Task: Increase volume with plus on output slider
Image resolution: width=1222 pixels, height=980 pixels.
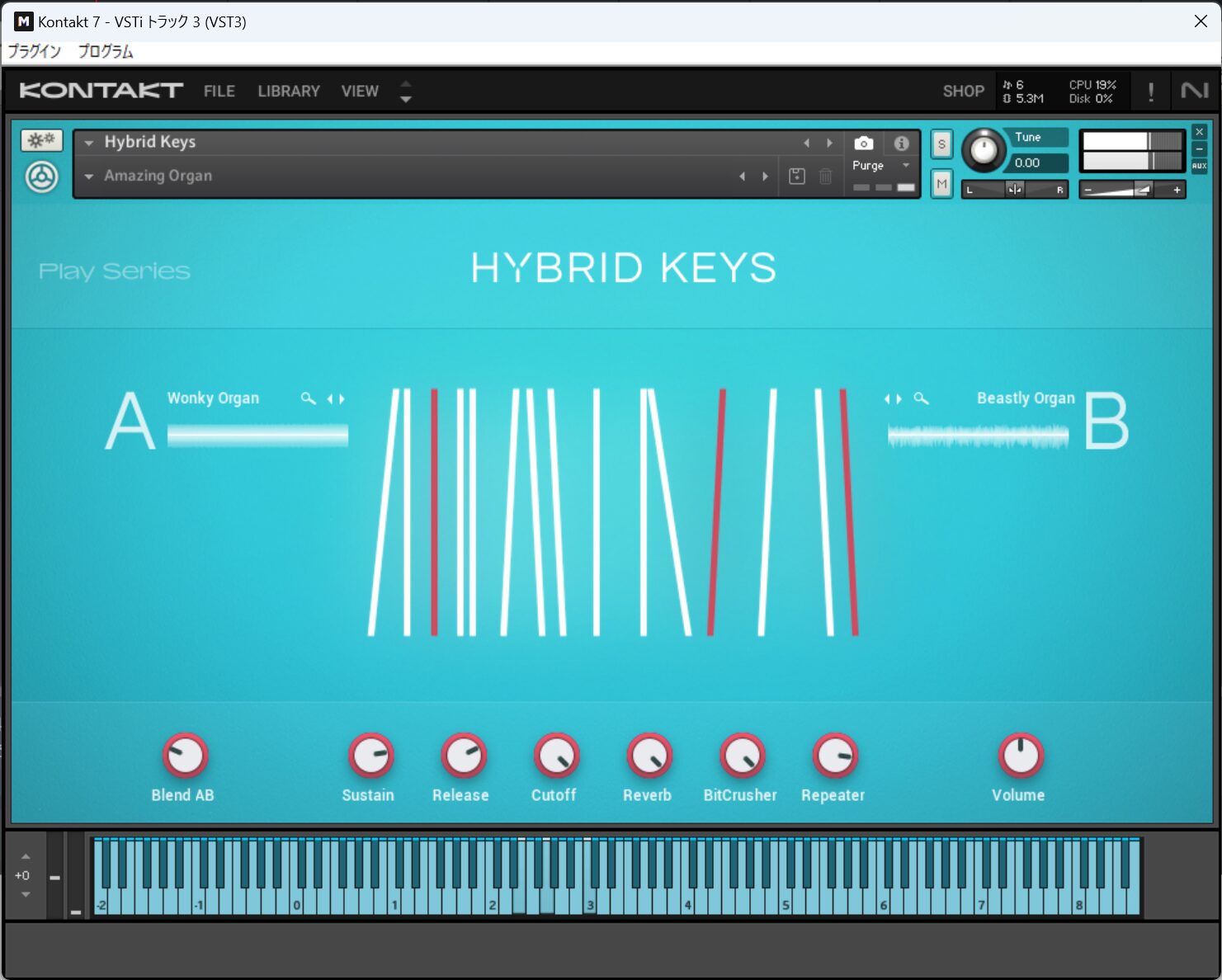Action: click(x=1177, y=190)
